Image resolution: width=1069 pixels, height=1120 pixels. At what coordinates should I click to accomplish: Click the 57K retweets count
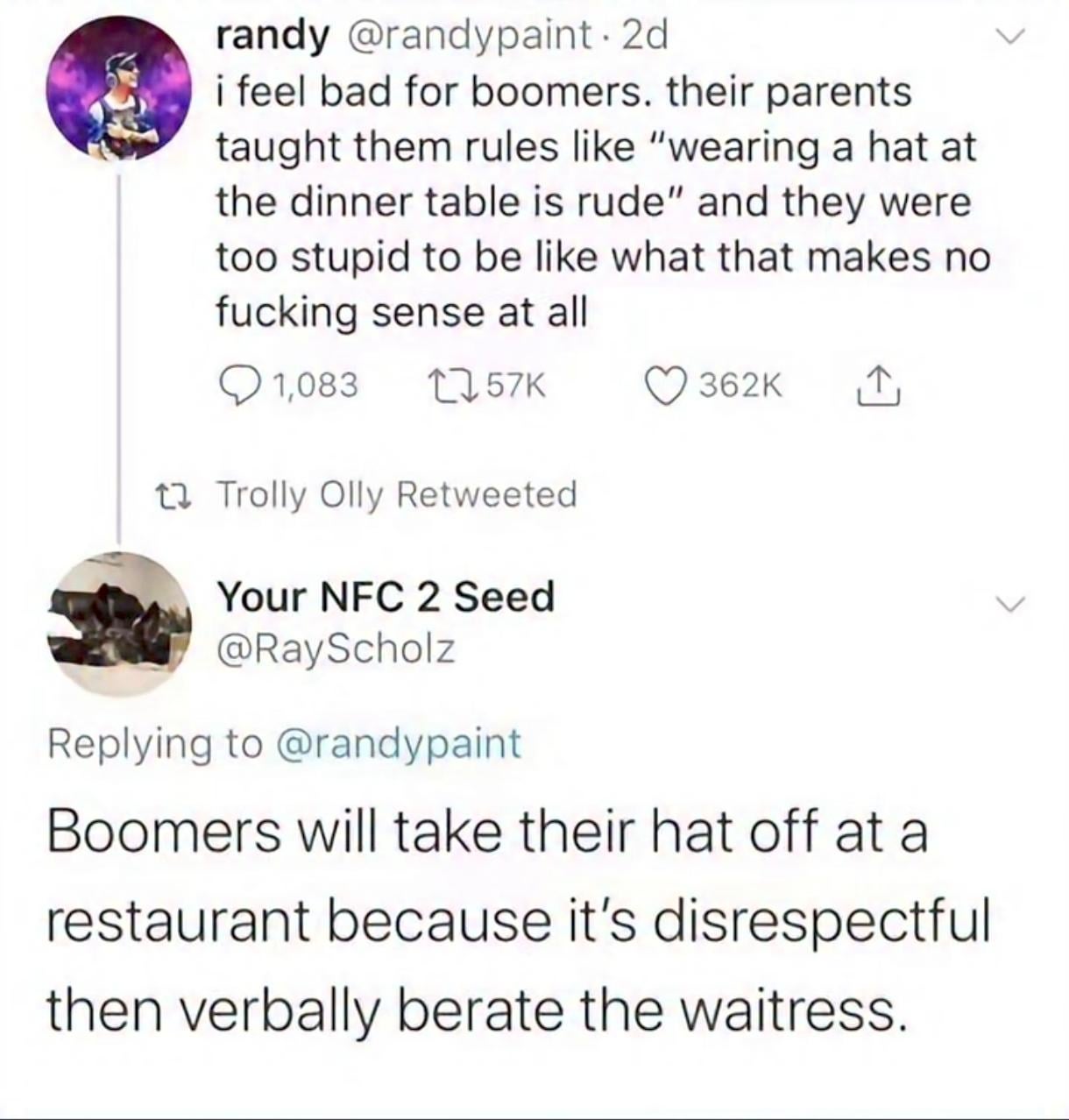[x=515, y=386]
